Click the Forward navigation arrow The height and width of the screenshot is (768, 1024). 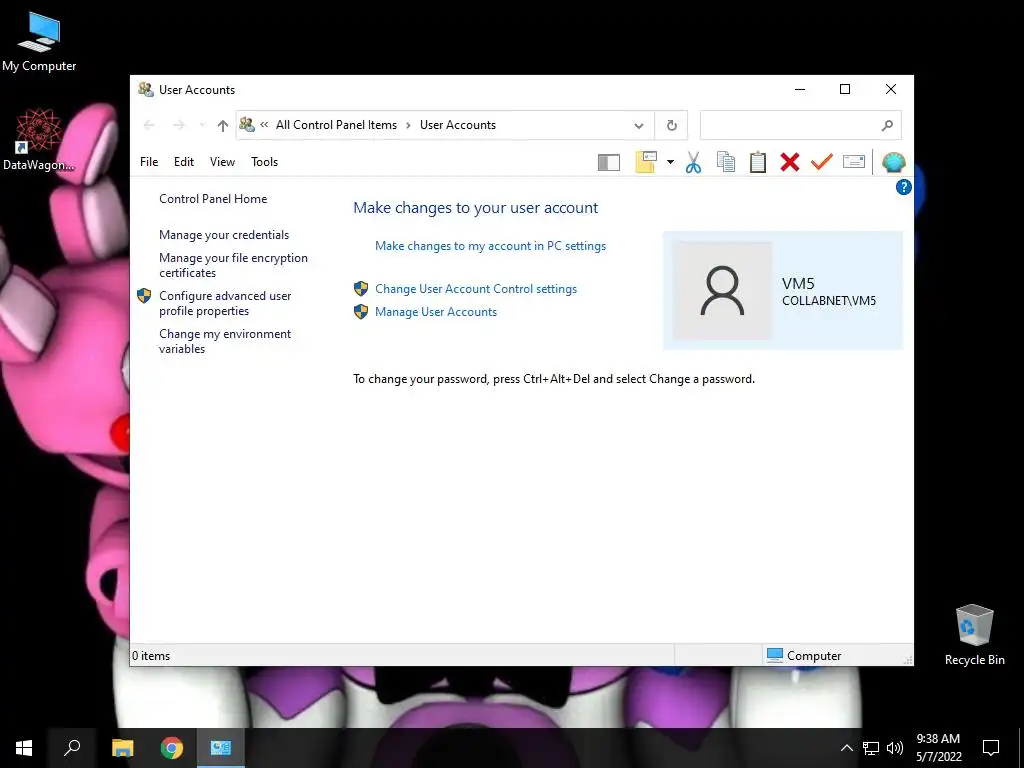tap(179, 125)
